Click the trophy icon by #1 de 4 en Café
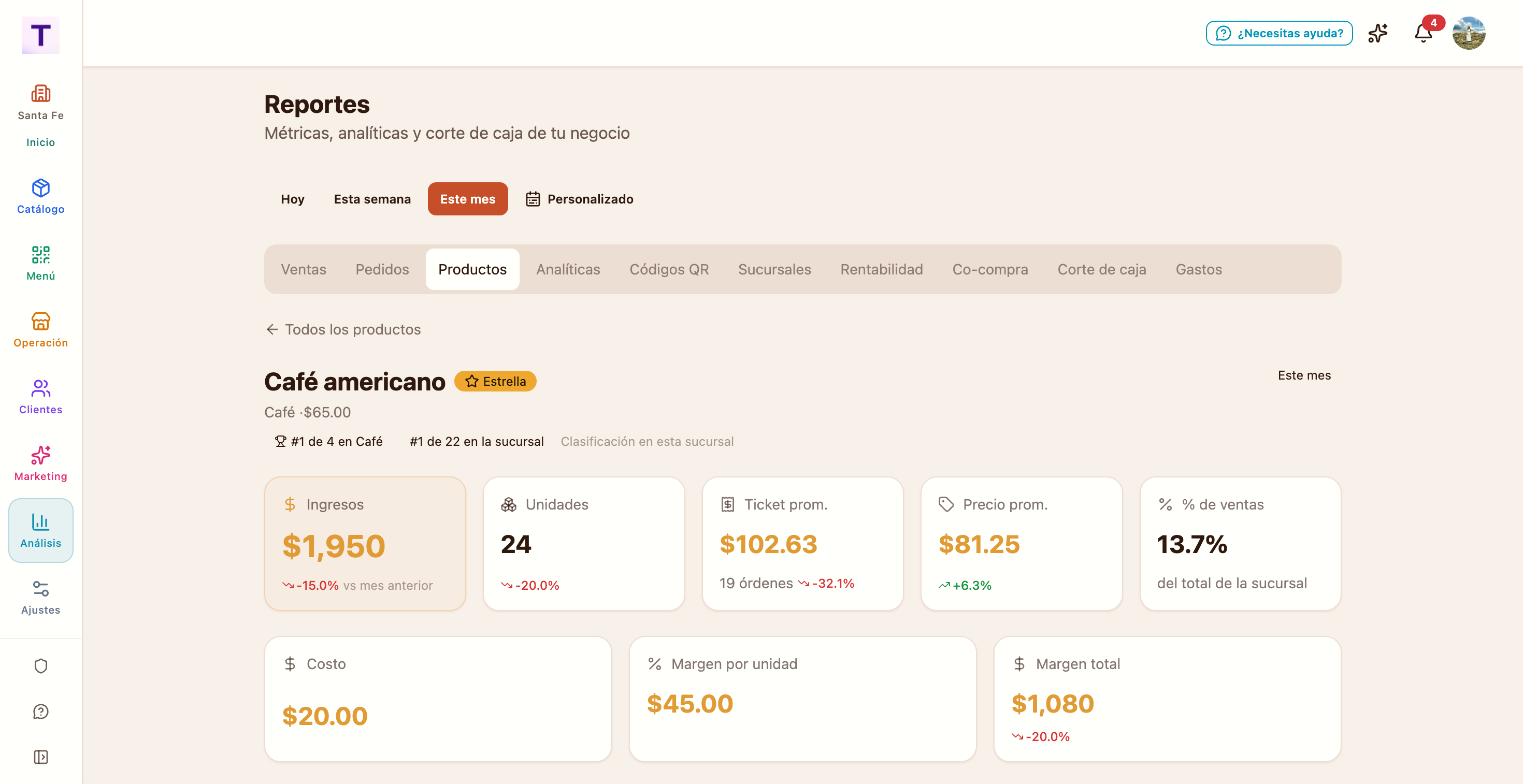The width and height of the screenshot is (1523, 784). pos(280,441)
